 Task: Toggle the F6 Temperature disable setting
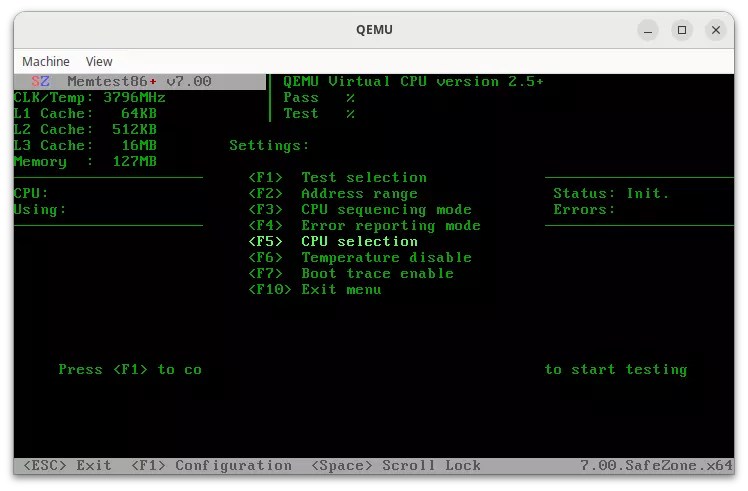[x=360, y=257]
